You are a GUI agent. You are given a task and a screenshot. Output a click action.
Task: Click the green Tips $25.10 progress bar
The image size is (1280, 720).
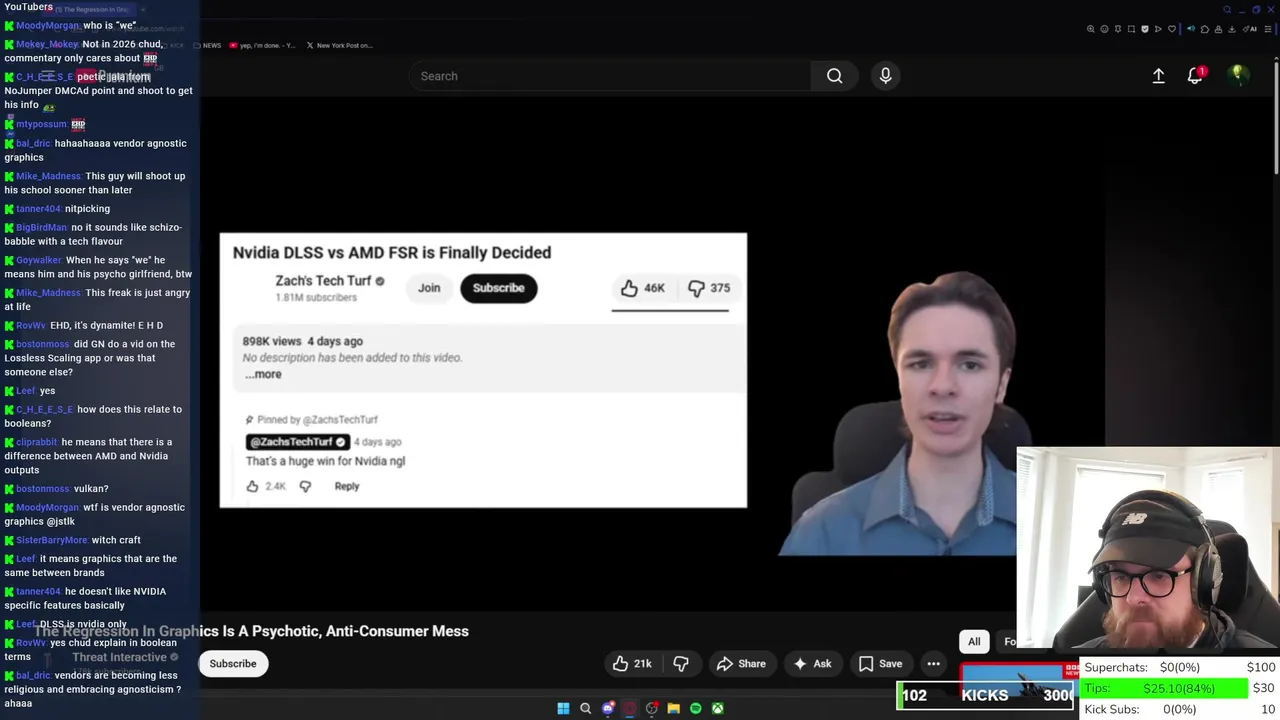pos(1165,688)
